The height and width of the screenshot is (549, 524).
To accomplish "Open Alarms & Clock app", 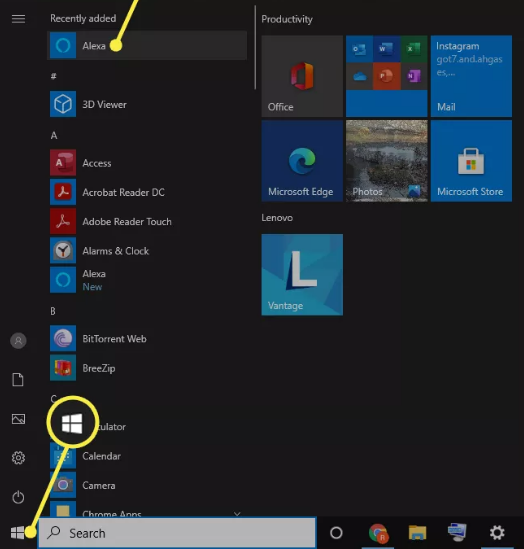I will [x=147, y=251].
